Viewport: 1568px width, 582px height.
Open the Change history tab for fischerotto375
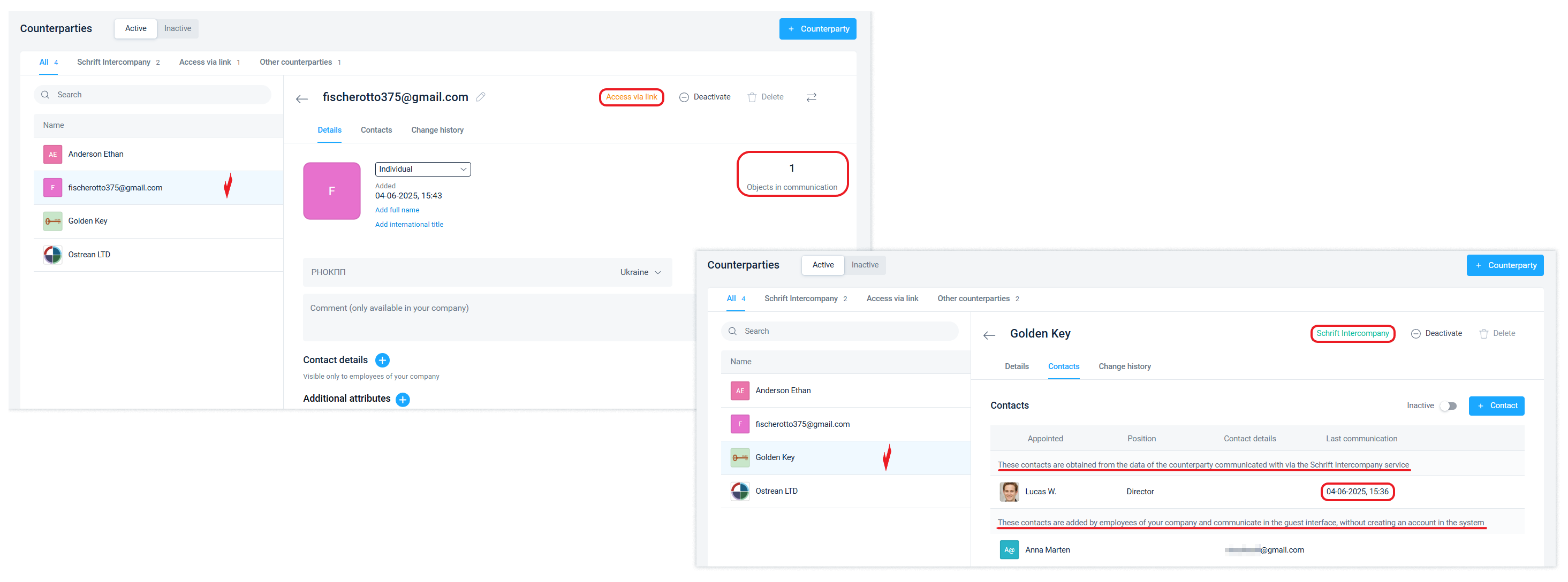click(437, 130)
